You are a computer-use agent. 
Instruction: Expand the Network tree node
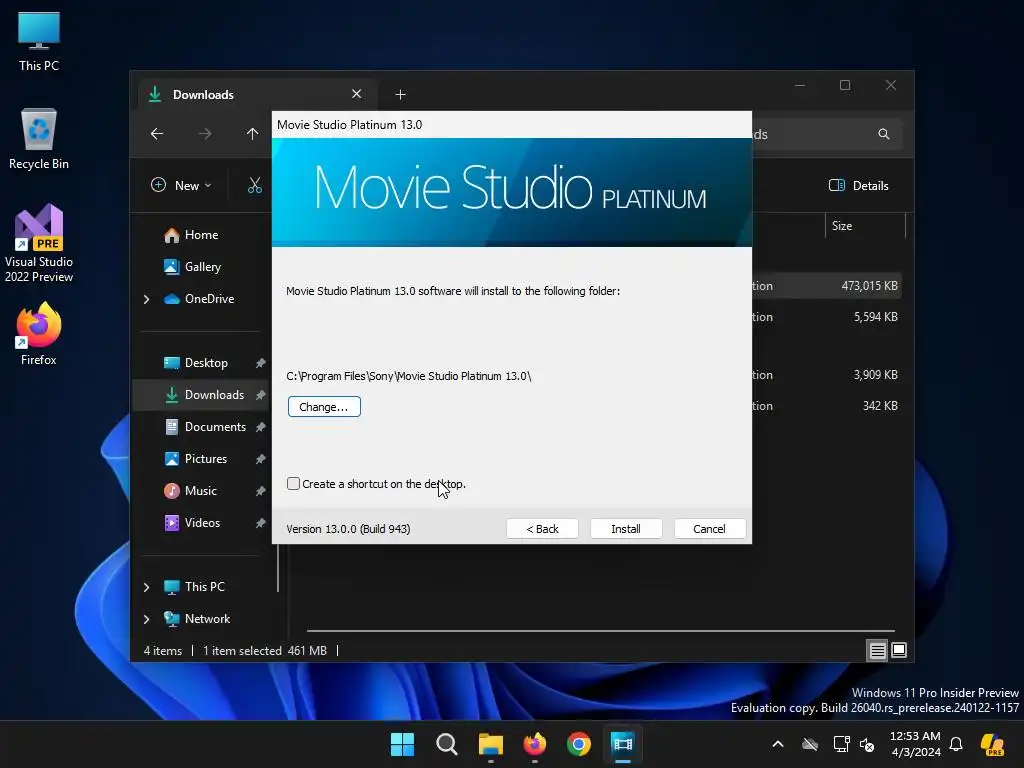[x=146, y=619]
